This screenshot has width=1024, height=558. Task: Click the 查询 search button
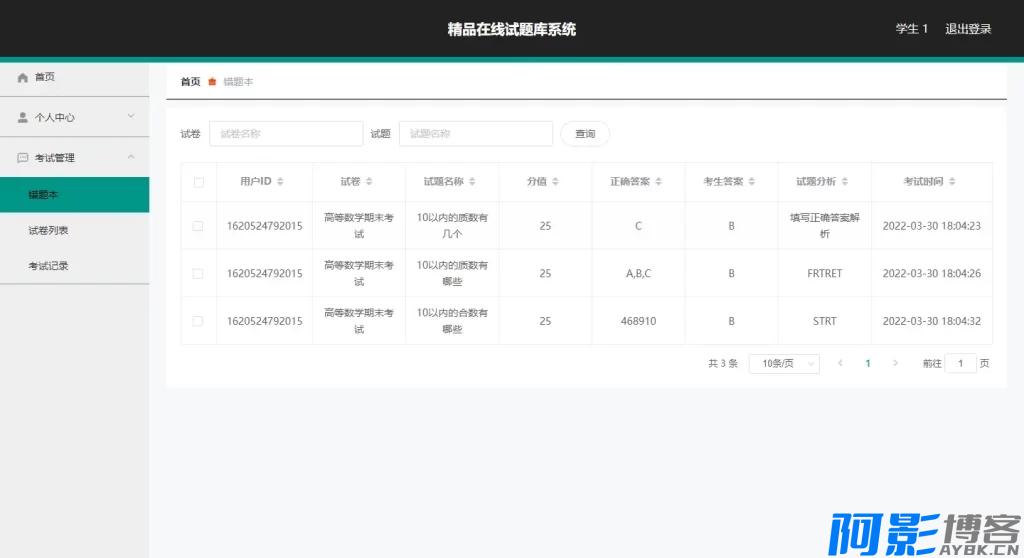pyautogui.click(x=585, y=134)
